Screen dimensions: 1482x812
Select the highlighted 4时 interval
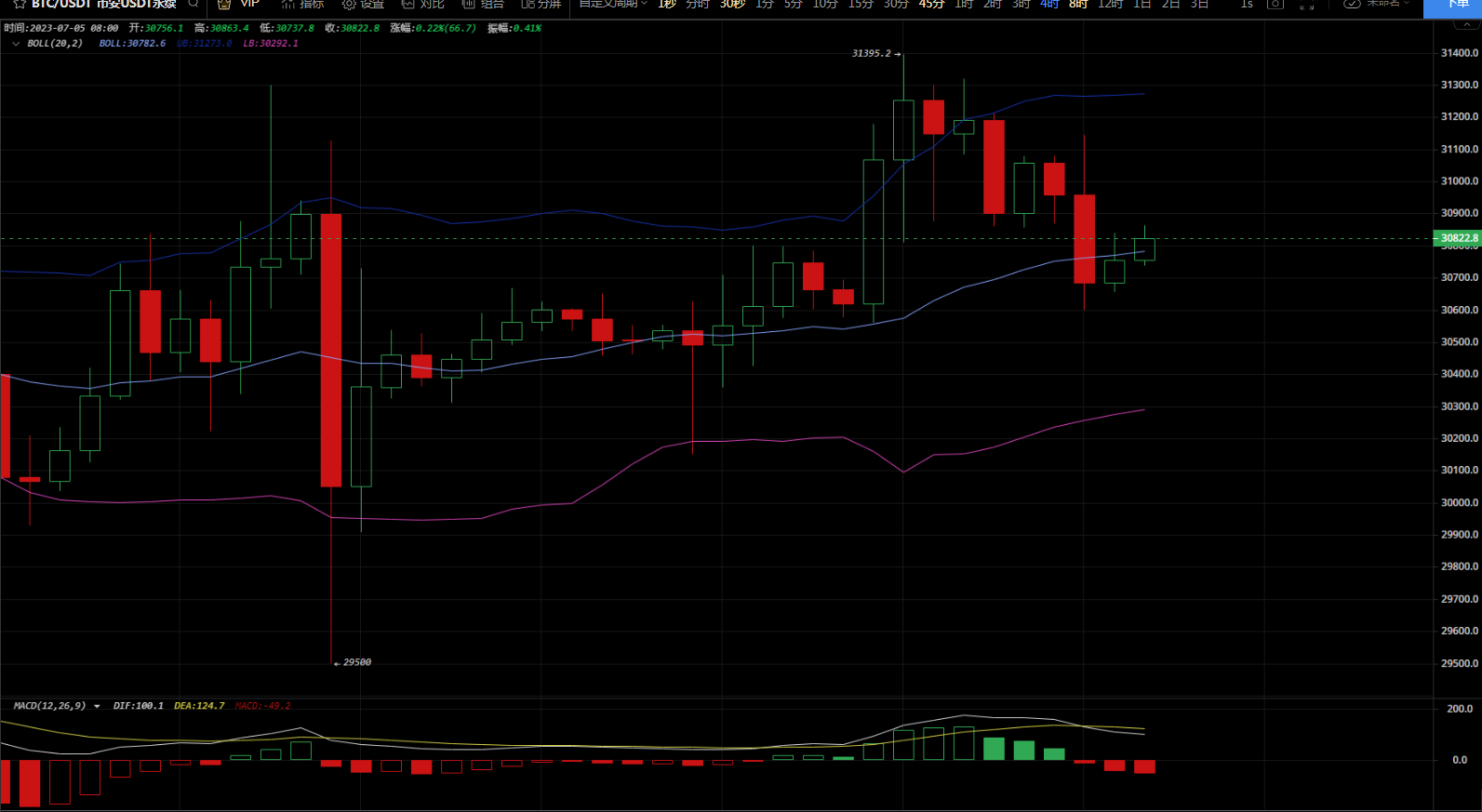[x=1049, y=4]
